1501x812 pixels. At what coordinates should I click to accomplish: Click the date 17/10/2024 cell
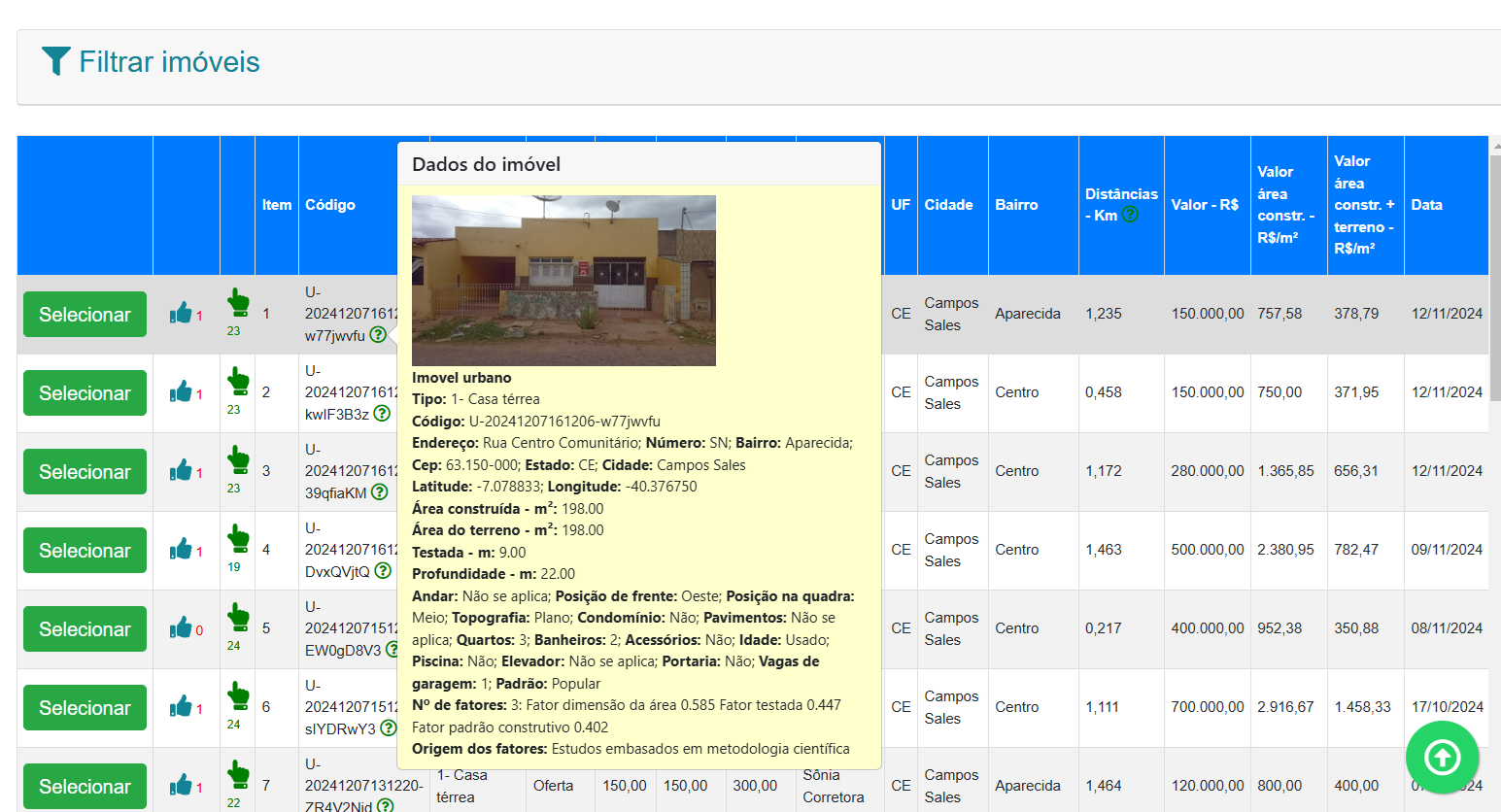coord(1447,707)
